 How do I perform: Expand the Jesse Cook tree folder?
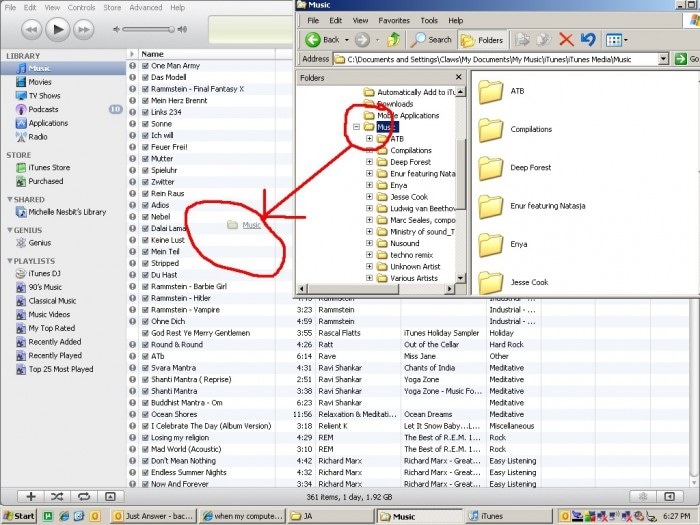(x=369, y=196)
